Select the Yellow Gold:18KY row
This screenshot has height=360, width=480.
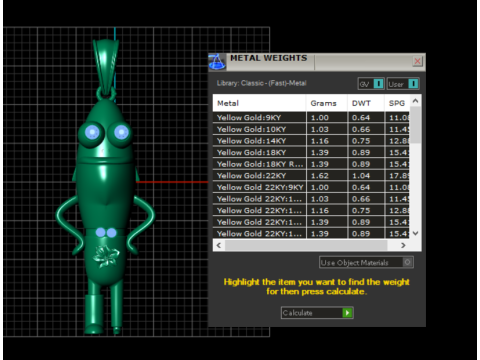point(311,152)
